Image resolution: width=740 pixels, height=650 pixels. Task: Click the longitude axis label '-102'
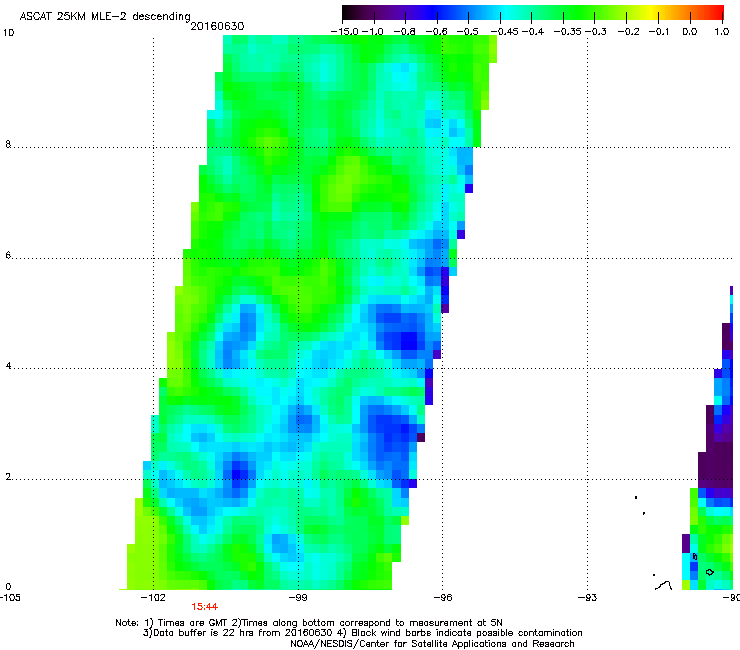[x=153, y=598]
